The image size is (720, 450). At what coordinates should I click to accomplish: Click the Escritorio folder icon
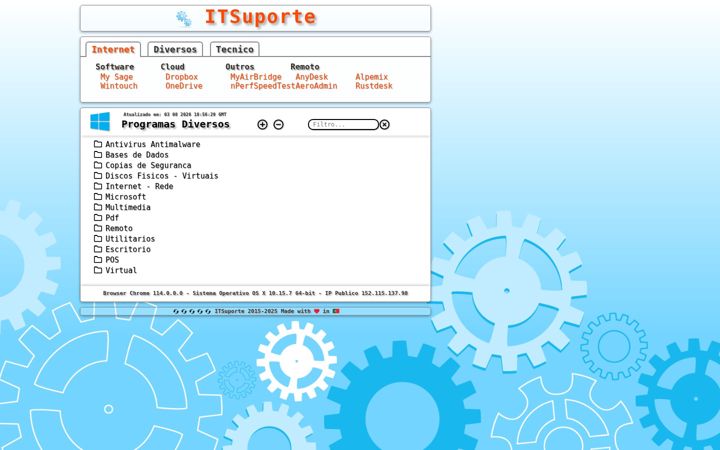tap(98, 249)
